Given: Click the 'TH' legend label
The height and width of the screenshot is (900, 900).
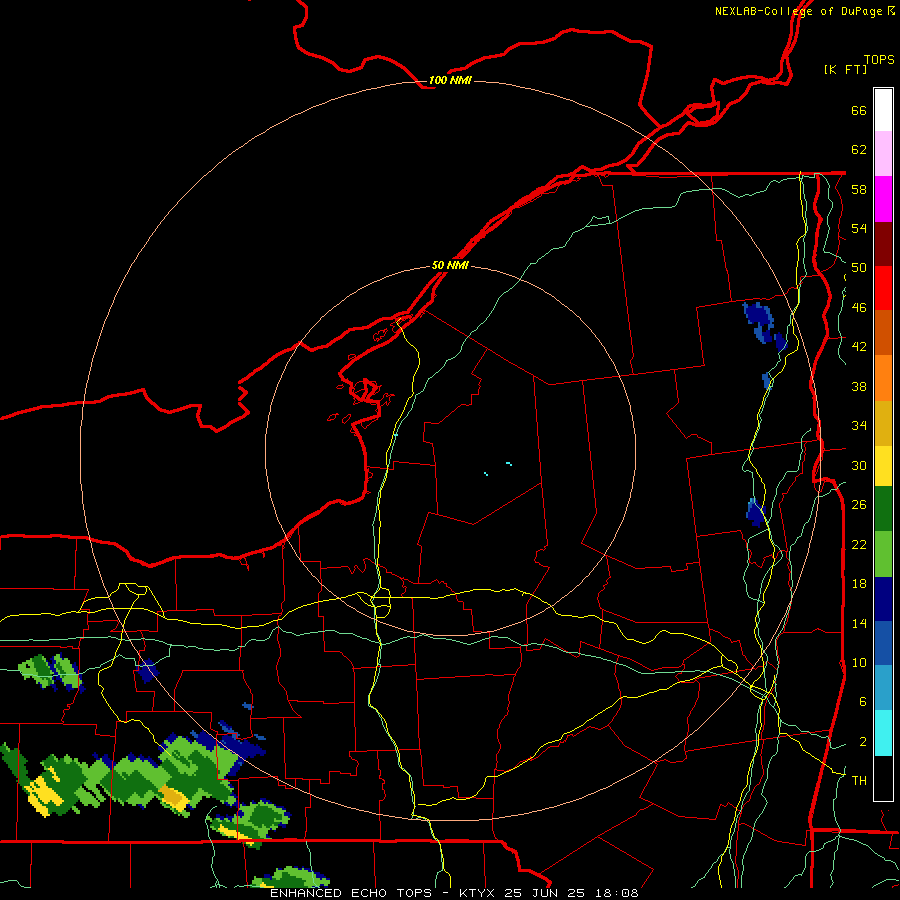Looking at the screenshot, I should (x=859, y=780).
